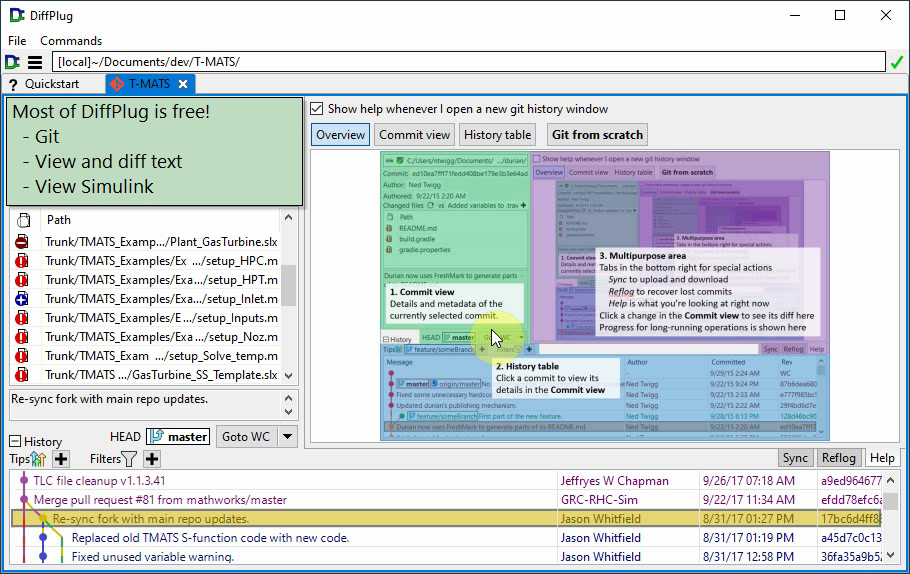This screenshot has width=910, height=574.
Task: Click modified icon beside setup_HPC.m
Action: pyautogui.click(x=21, y=261)
